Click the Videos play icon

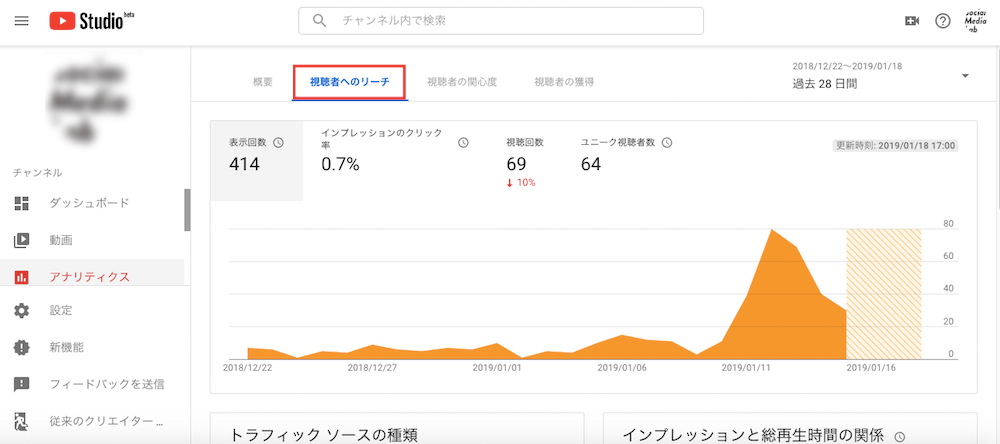click(22, 240)
